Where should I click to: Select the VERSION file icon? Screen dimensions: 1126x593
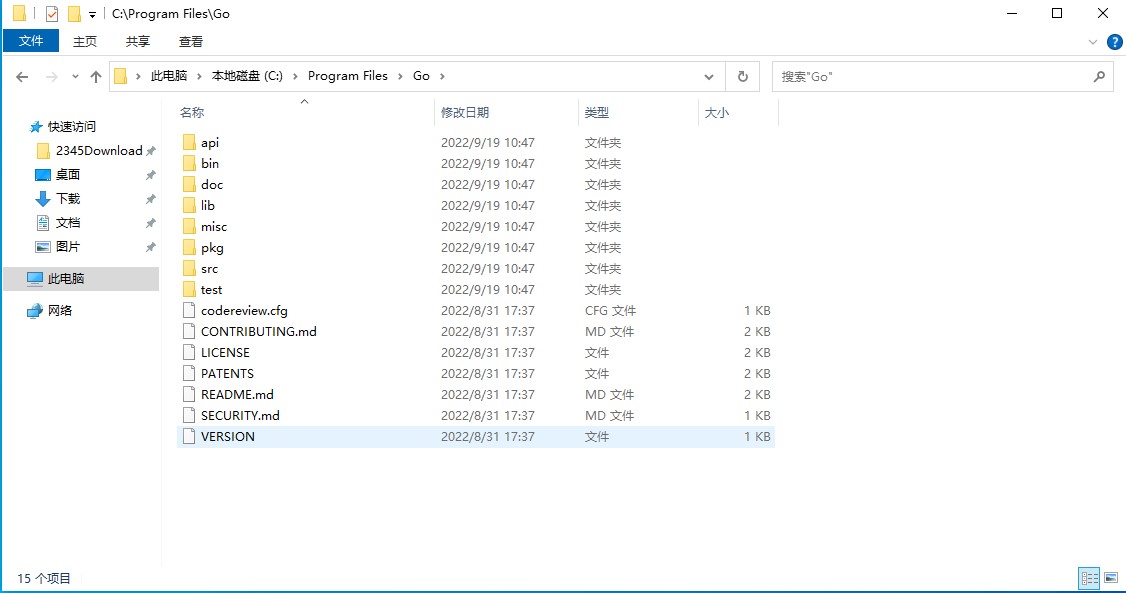pyautogui.click(x=189, y=436)
